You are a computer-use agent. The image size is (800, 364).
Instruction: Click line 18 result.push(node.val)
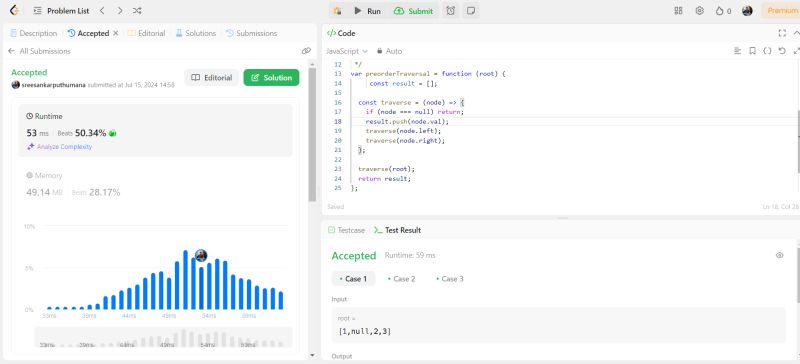pos(407,122)
